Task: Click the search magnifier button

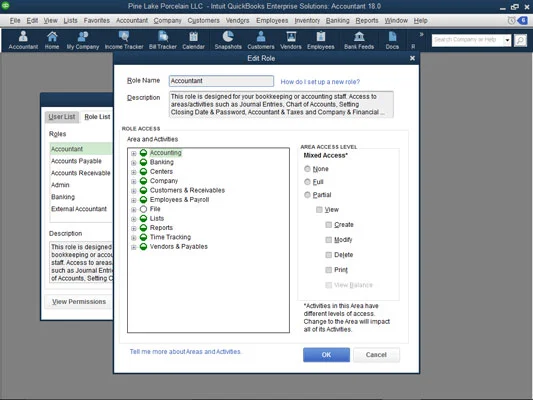Action: click(520, 40)
